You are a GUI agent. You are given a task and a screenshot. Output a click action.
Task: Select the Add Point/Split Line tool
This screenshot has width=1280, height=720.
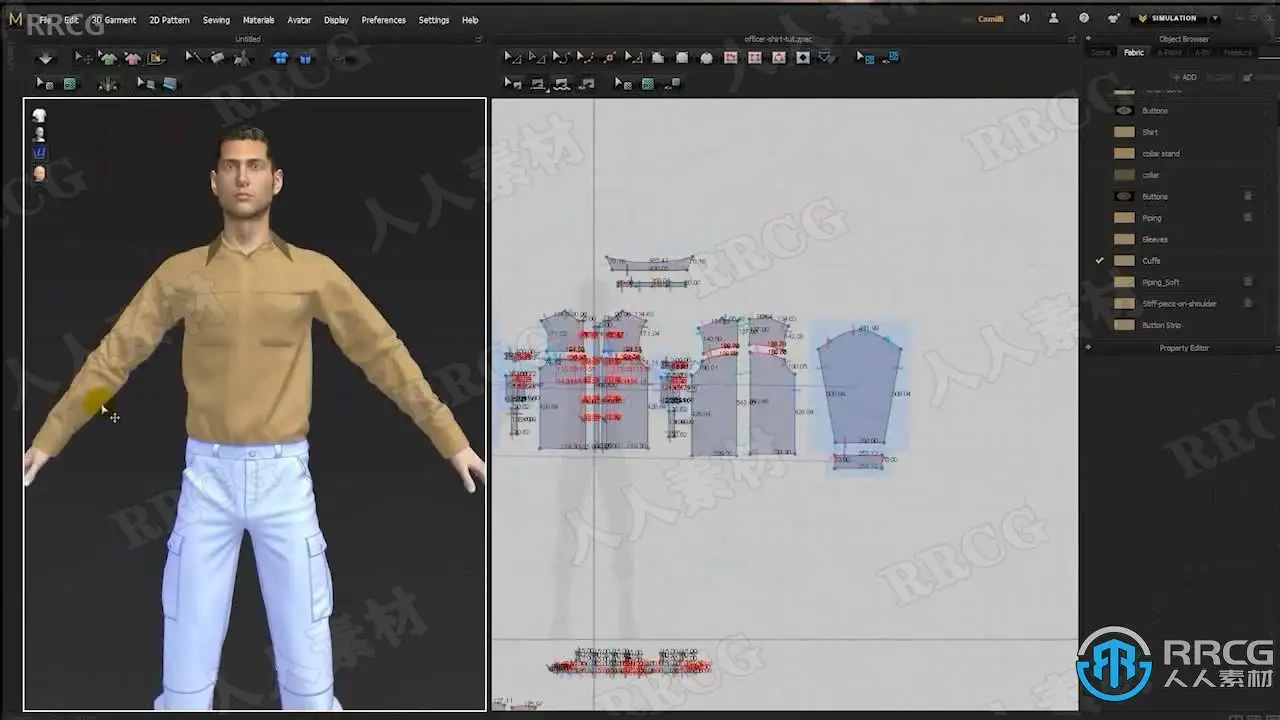(x=609, y=58)
